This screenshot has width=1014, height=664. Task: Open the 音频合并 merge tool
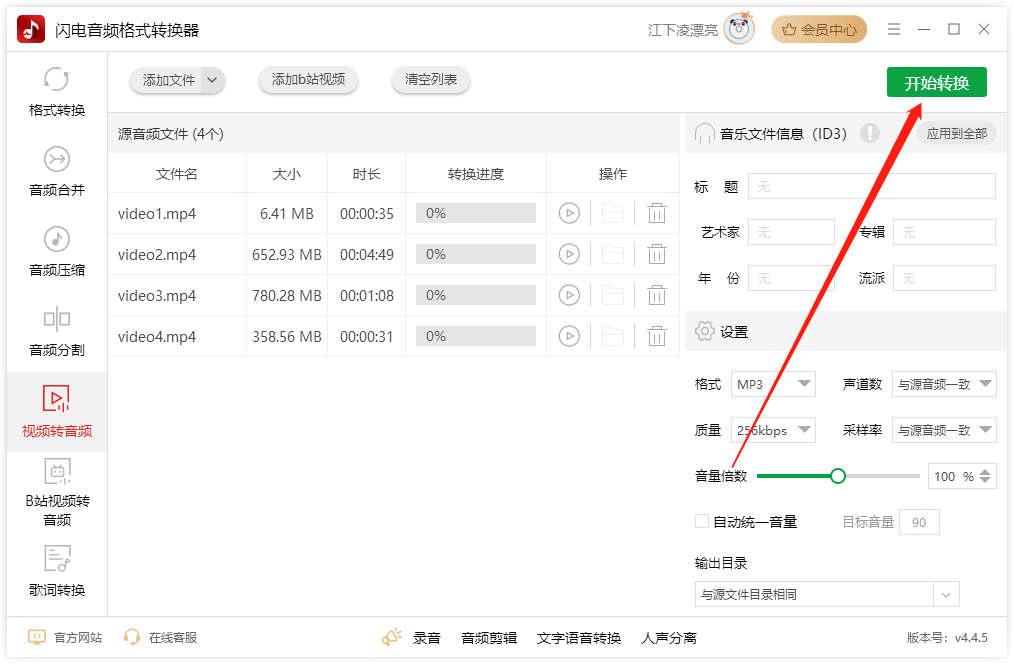(57, 171)
